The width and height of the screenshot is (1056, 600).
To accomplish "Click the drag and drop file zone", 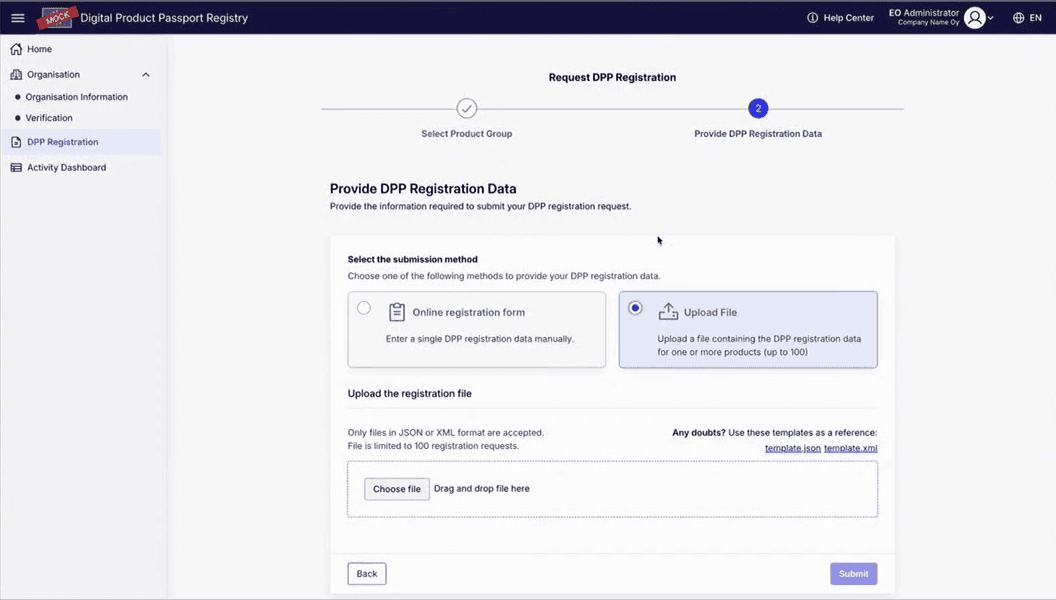I will tap(612, 489).
